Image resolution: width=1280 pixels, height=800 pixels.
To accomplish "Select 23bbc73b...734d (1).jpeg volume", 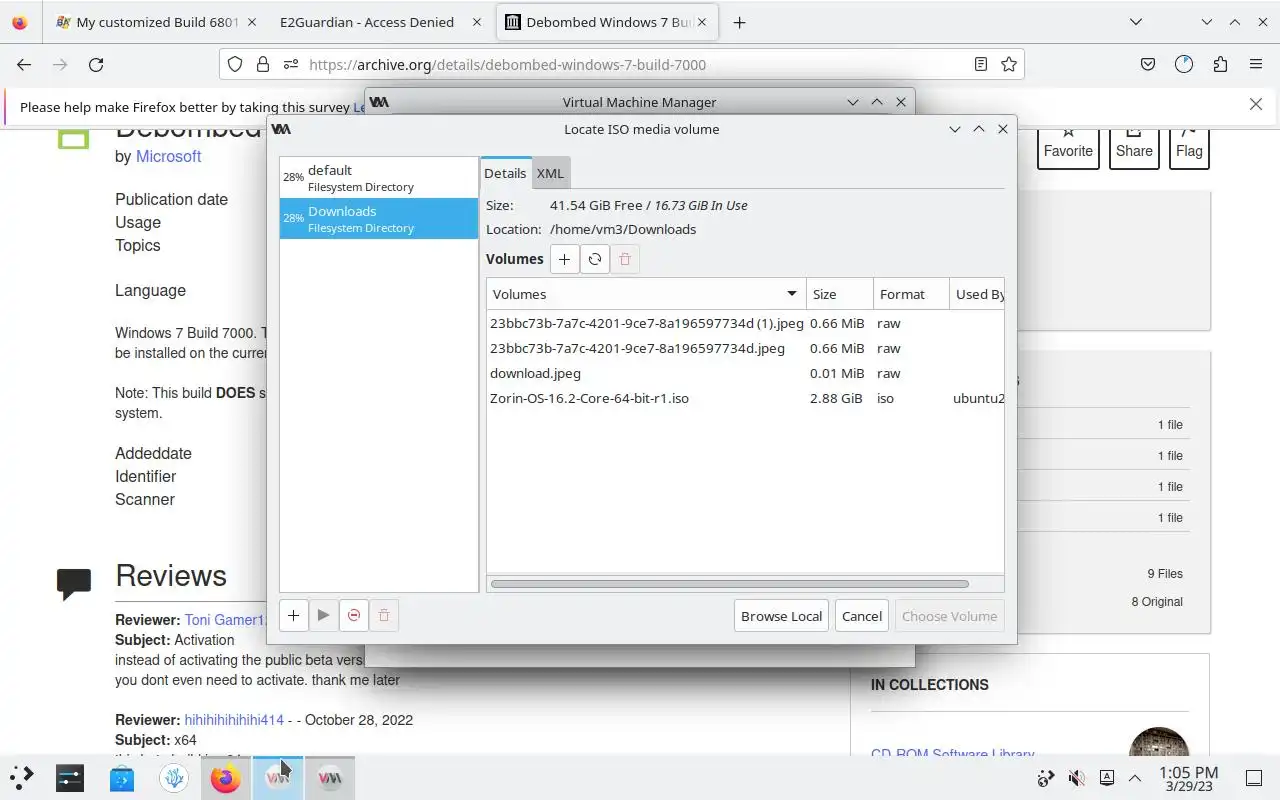I will (x=745, y=323).
